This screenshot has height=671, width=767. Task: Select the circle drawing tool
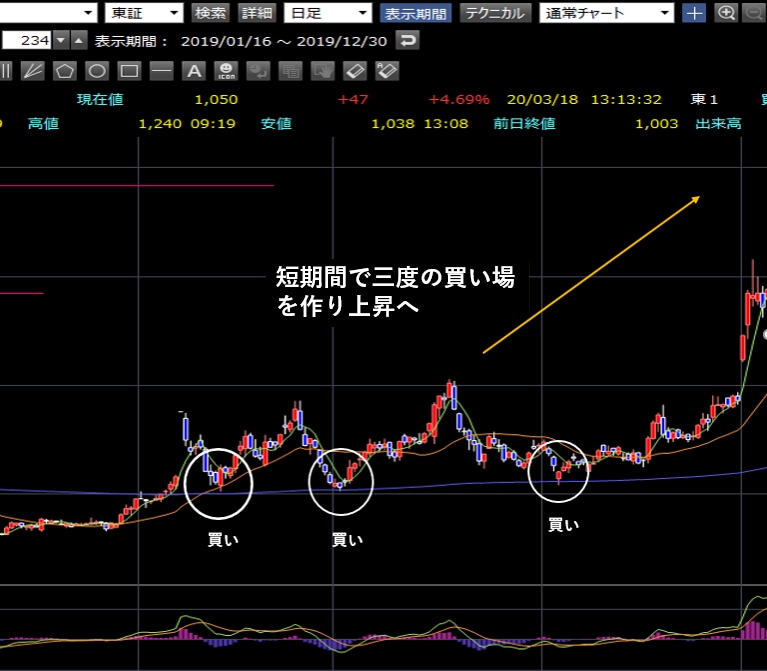(x=97, y=71)
